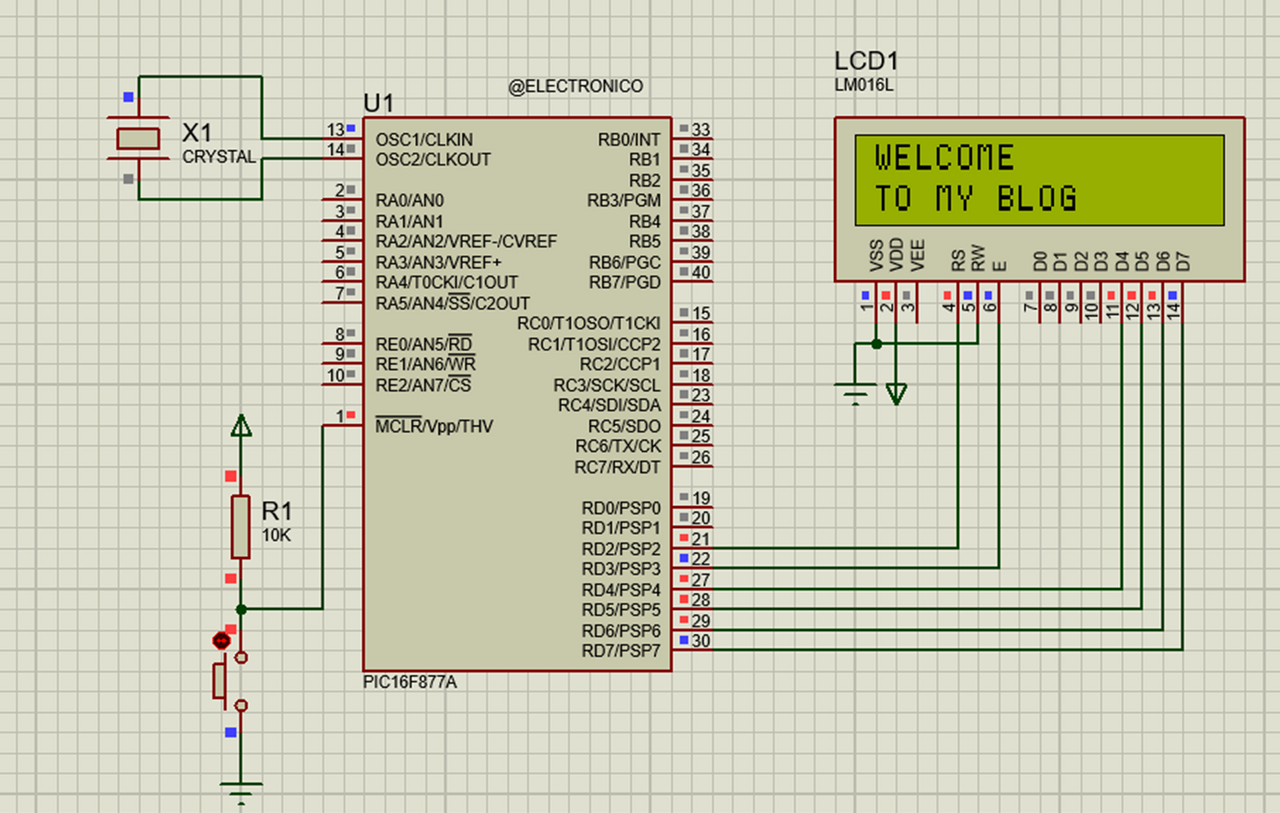The height and width of the screenshot is (813, 1280).
Task: Click the RA0/AN0 pin label
Action: click(x=410, y=200)
